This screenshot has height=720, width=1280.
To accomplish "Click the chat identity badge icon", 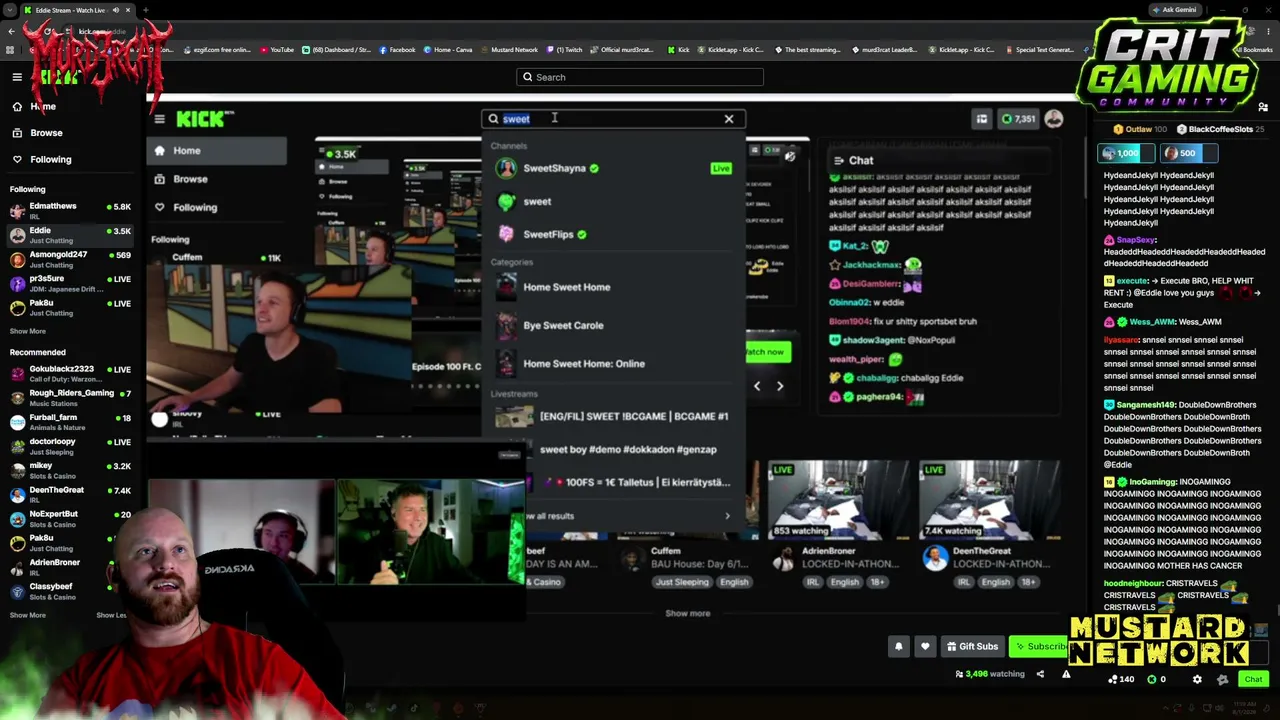I will 1222,680.
